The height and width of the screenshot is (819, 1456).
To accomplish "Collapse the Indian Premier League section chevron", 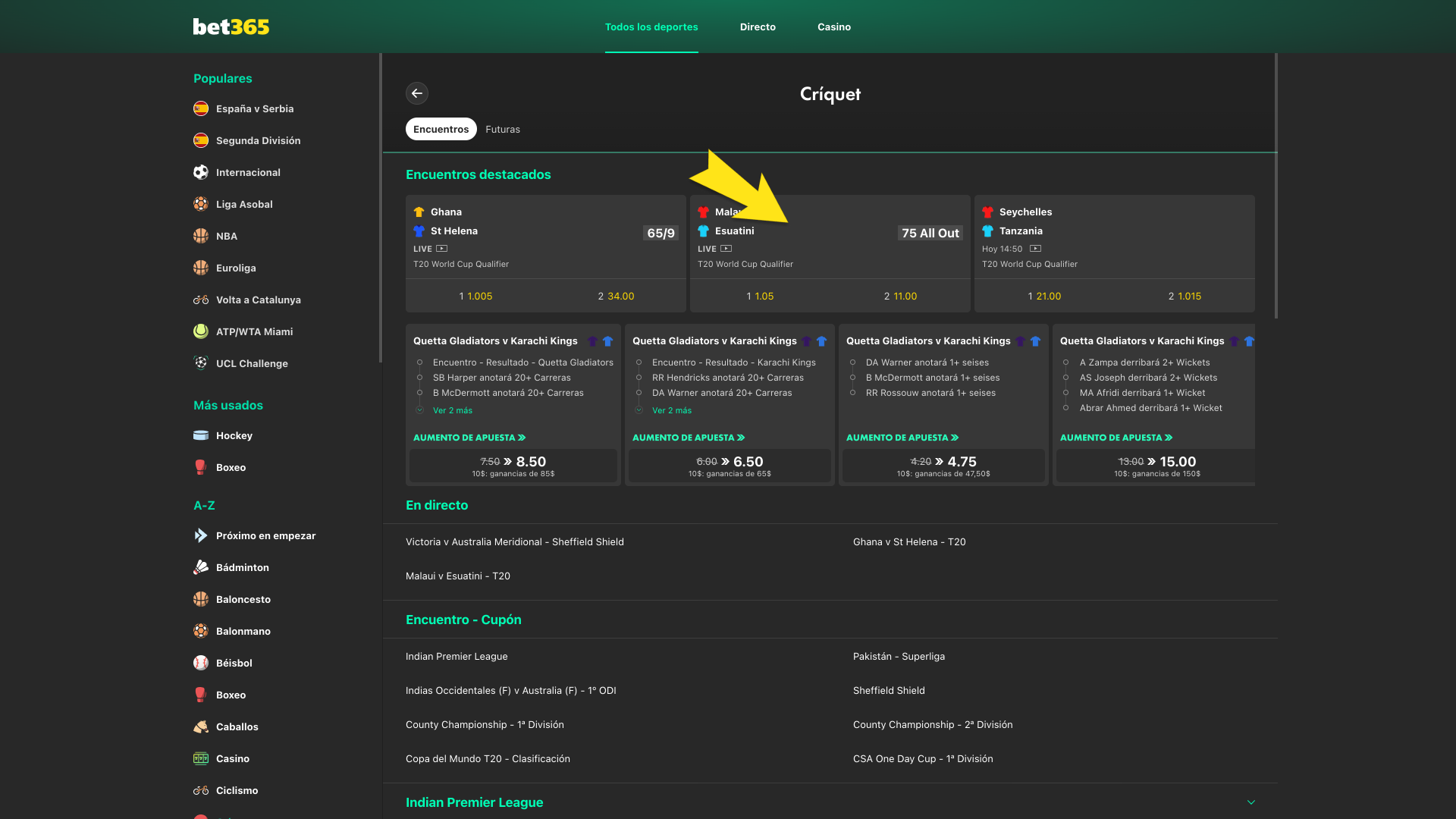I will 1250,801.
